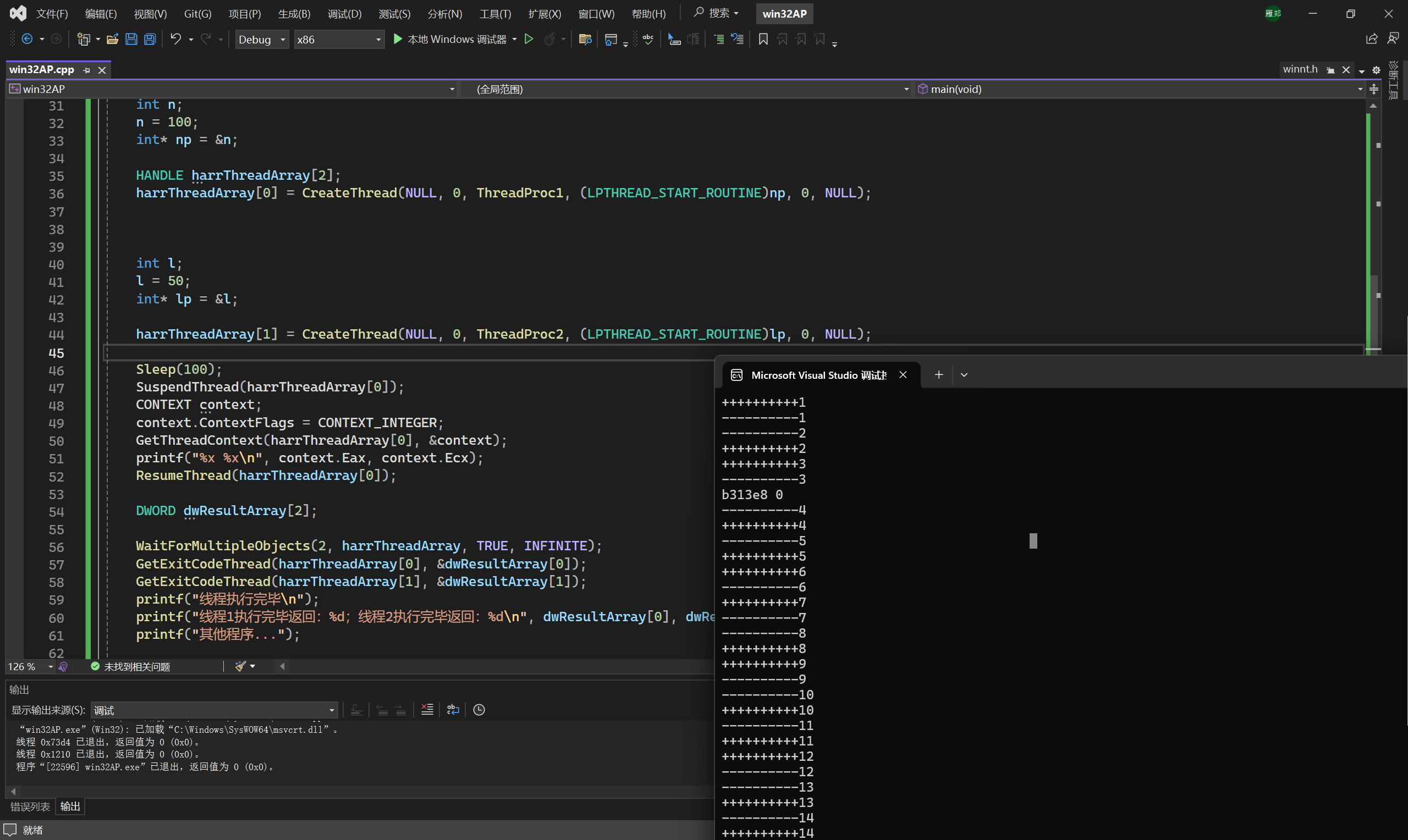Click the Find in Files icon
This screenshot has width=1408, height=840.
point(585,39)
